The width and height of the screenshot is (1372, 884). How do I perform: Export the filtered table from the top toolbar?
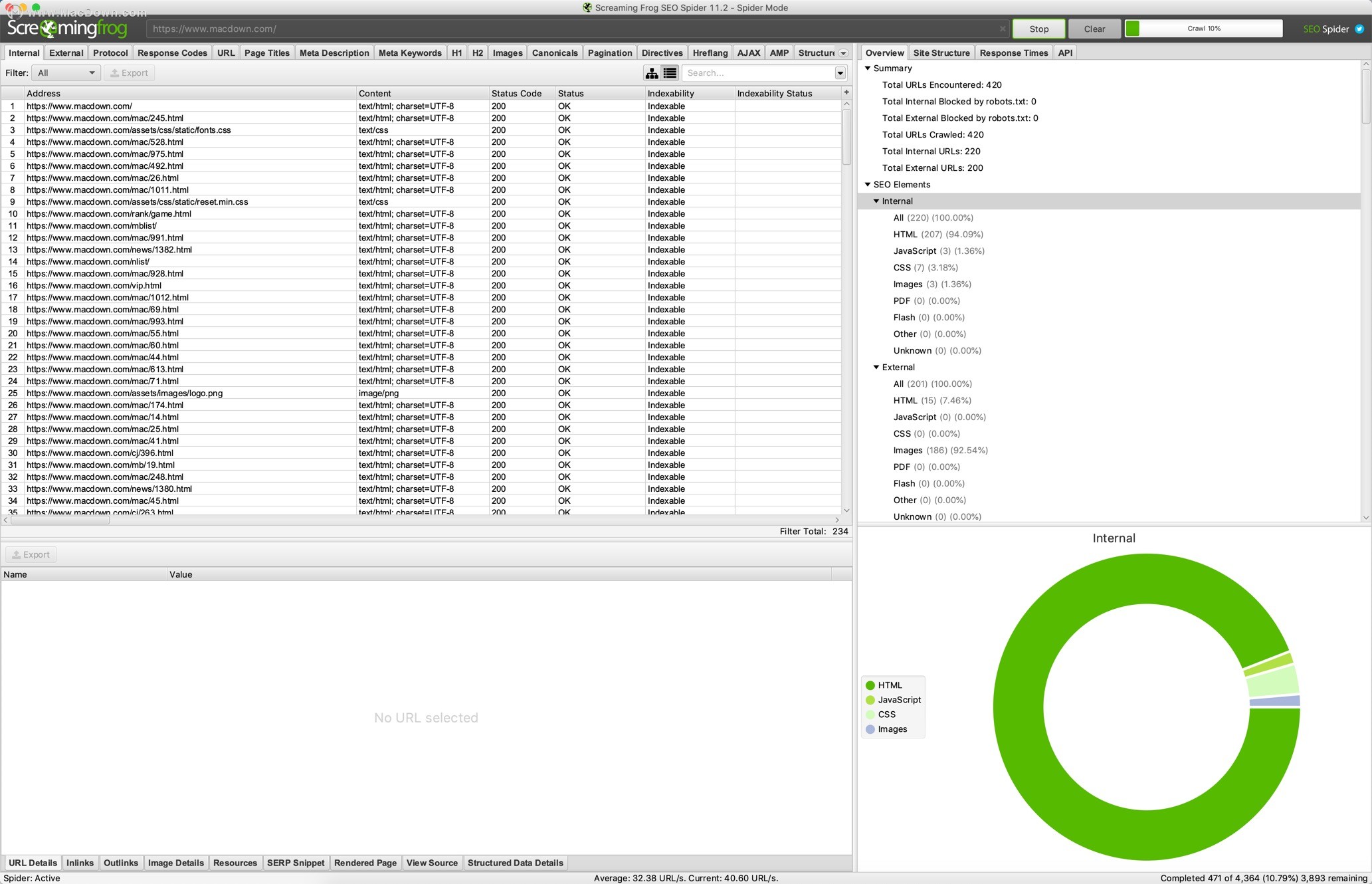[129, 73]
